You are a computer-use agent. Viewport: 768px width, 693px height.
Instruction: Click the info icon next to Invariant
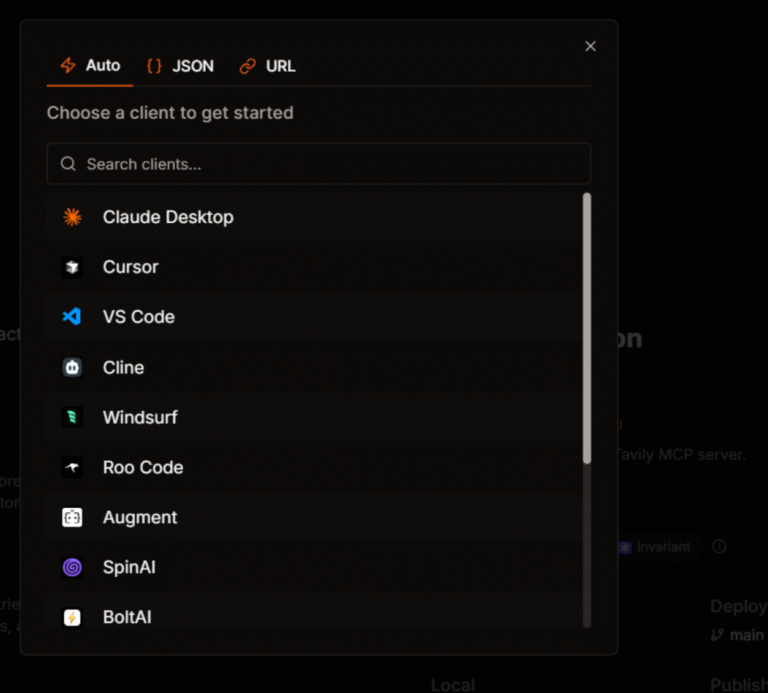[x=719, y=546]
